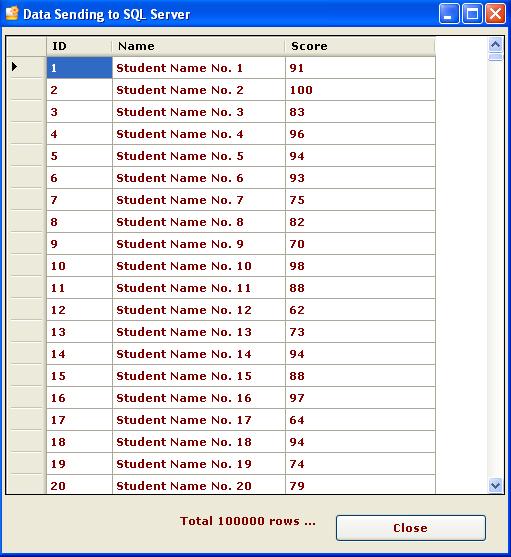The height and width of the screenshot is (557, 511).
Task: Click score 91 for student 1
Action: pos(360,68)
